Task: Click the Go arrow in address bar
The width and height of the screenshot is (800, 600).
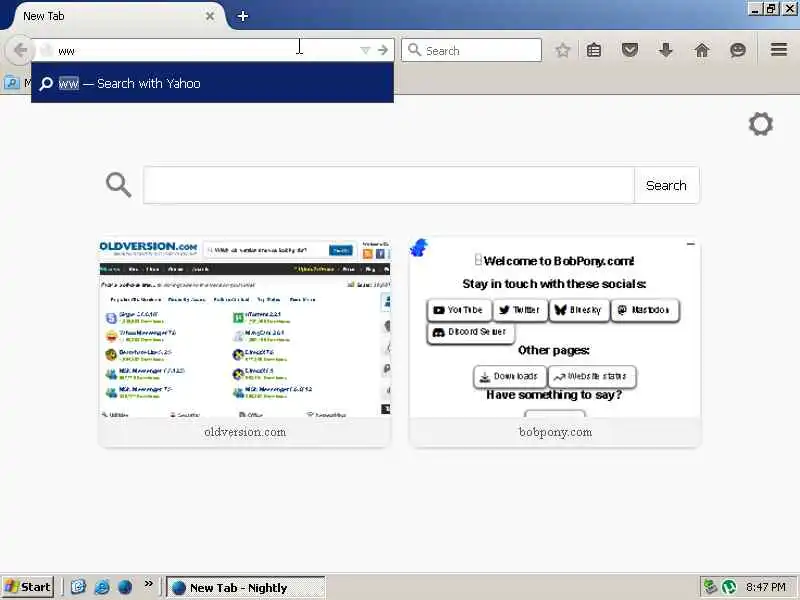Action: (x=383, y=50)
